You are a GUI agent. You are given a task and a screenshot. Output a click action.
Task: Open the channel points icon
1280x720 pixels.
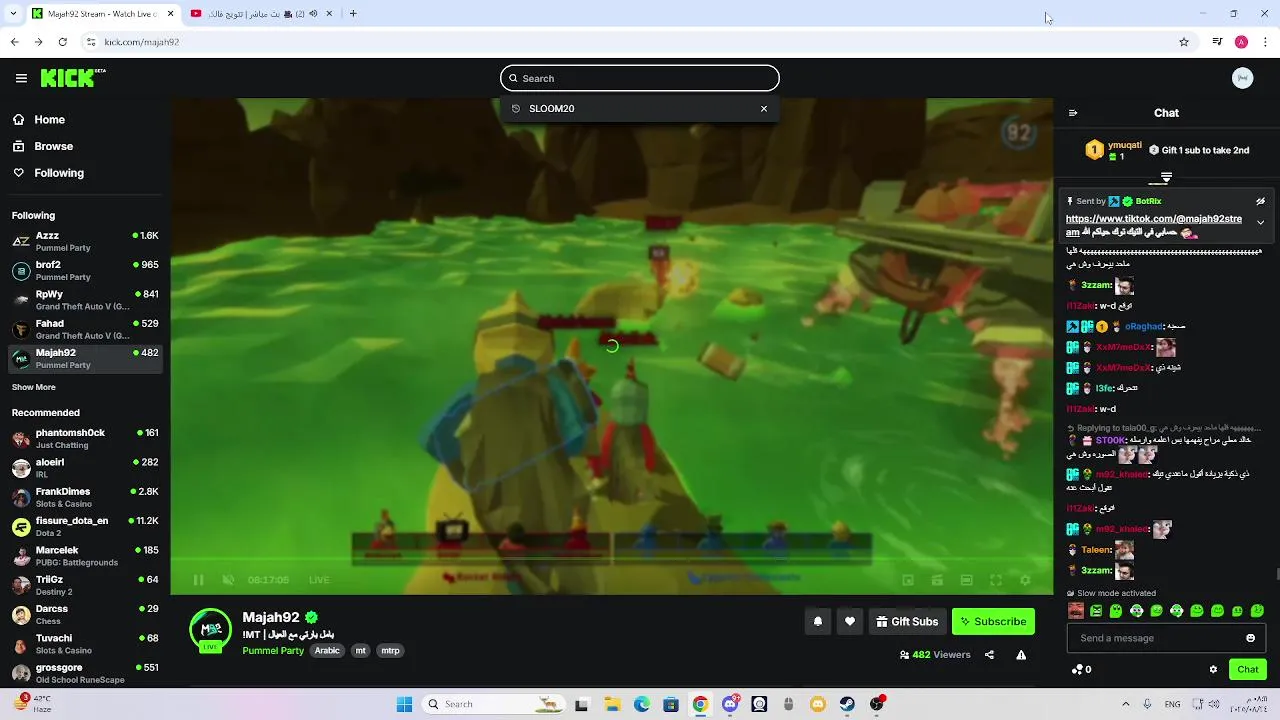(1077, 669)
